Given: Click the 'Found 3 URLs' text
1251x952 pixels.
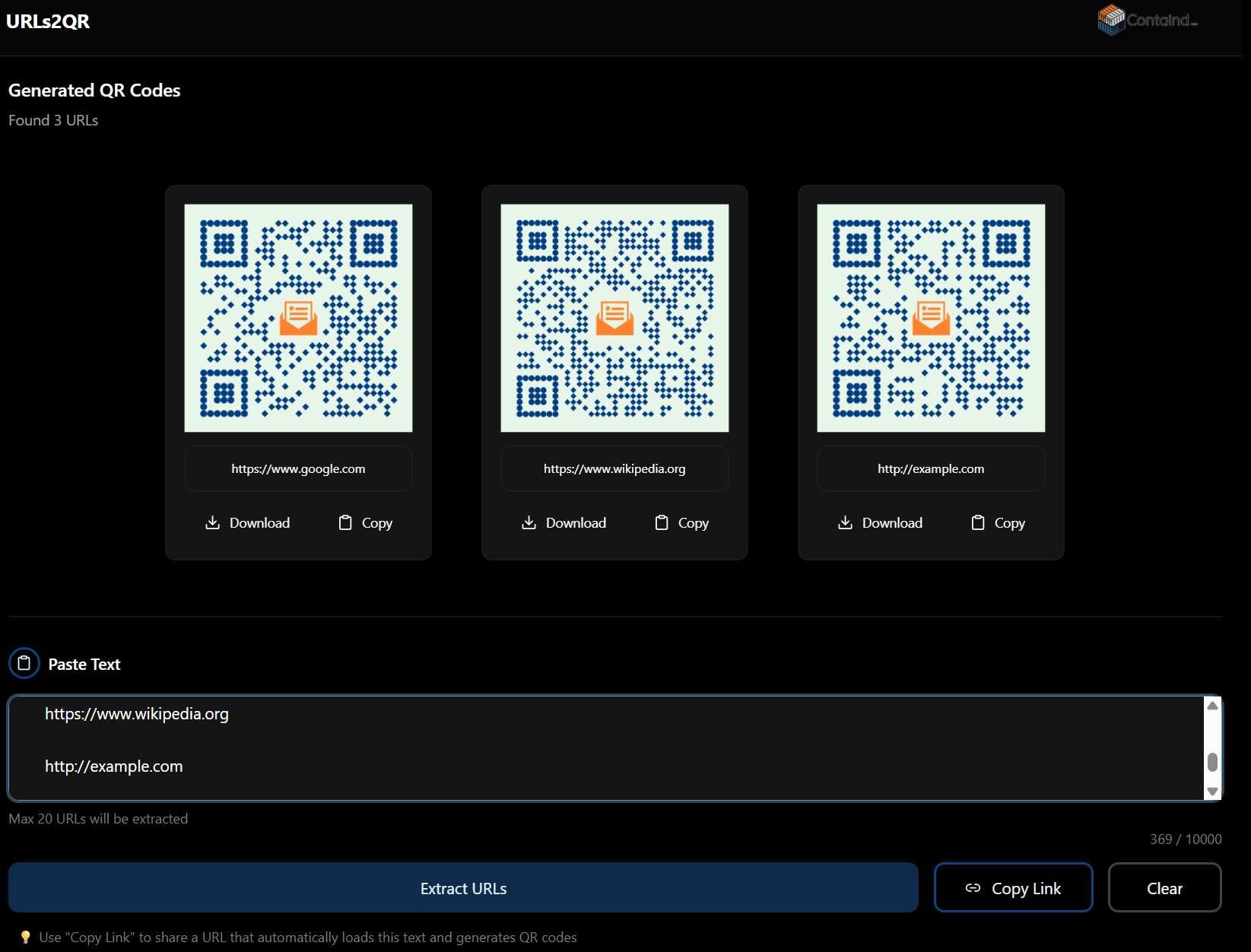Looking at the screenshot, I should (53, 120).
